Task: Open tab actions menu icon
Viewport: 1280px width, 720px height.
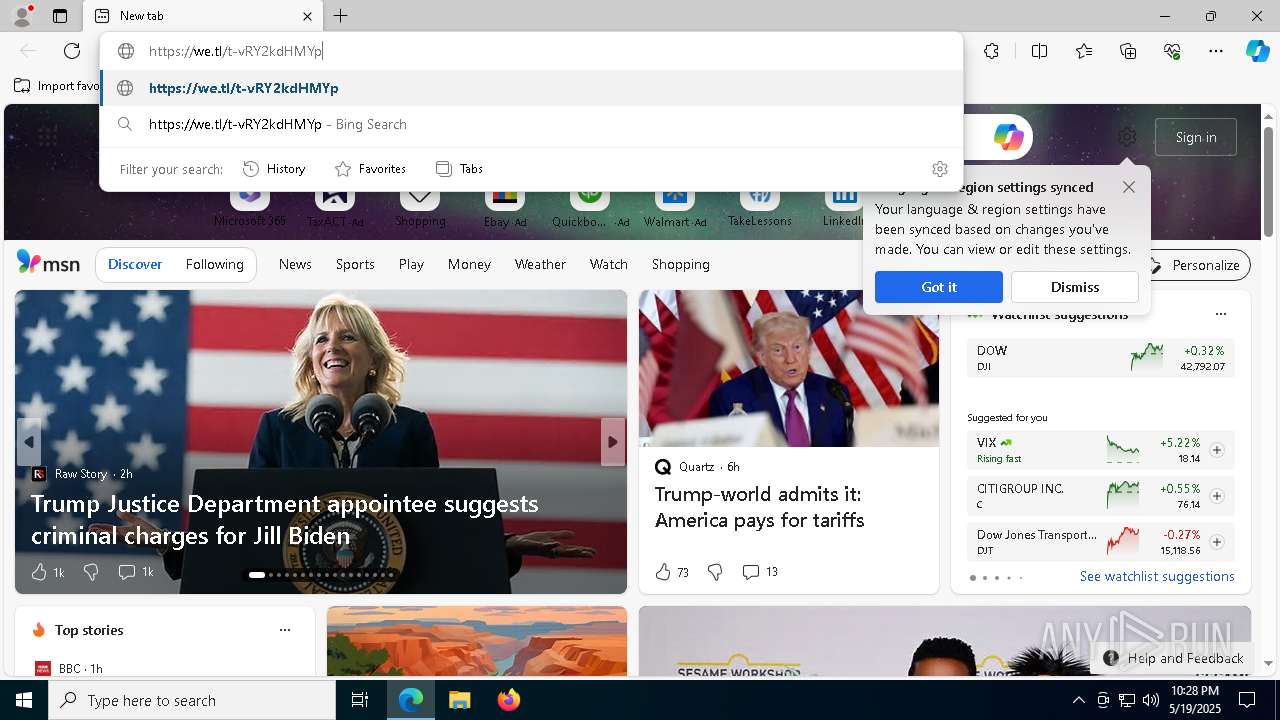Action: click(60, 16)
